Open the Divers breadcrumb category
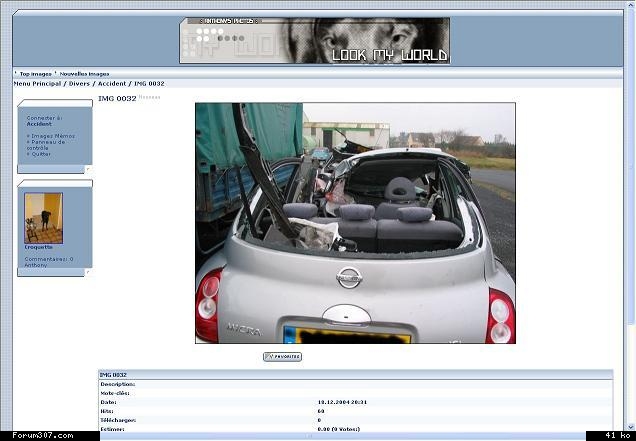 [x=79, y=84]
